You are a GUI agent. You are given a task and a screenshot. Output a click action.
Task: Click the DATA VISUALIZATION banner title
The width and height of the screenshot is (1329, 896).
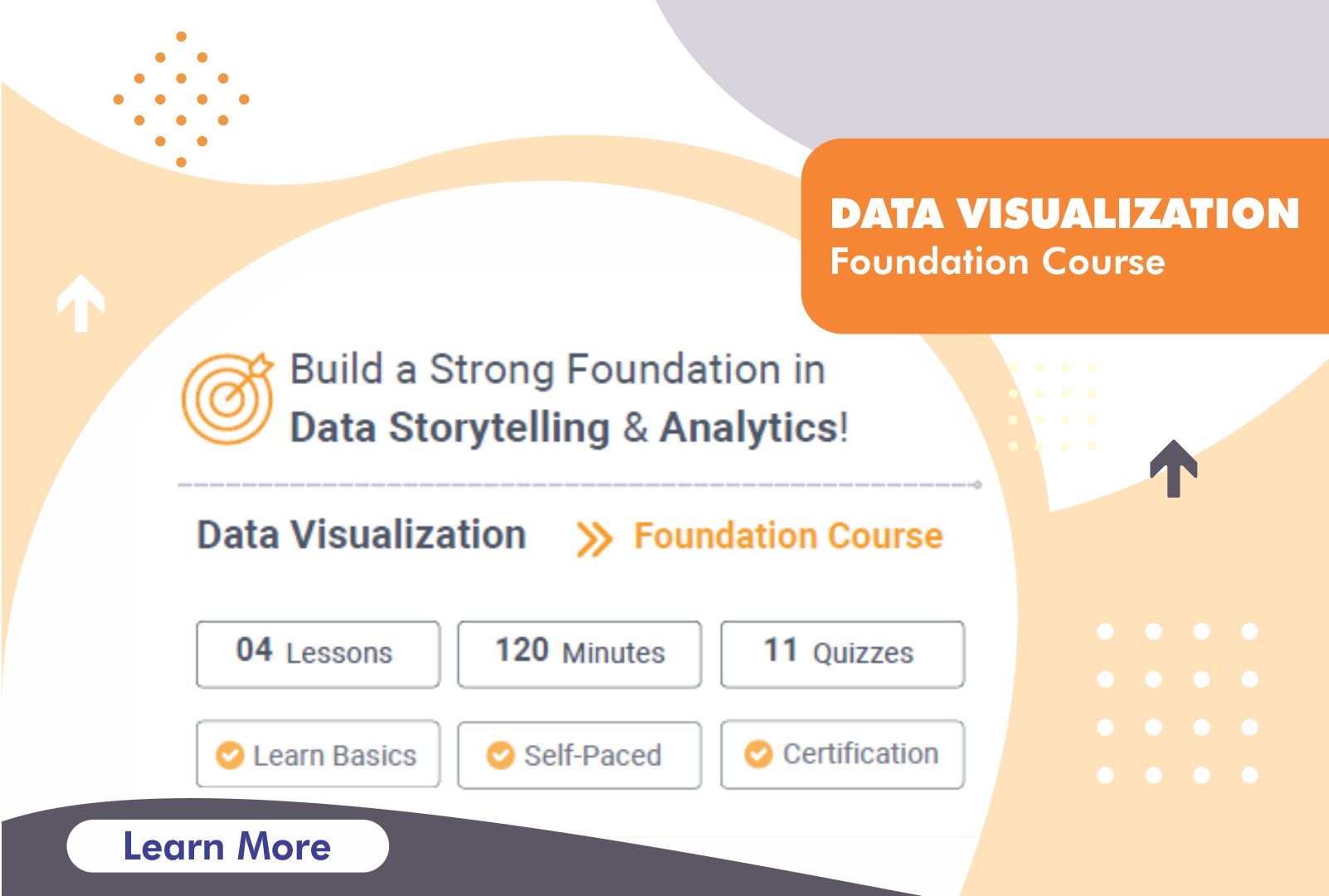click(x=1064, y=213)
